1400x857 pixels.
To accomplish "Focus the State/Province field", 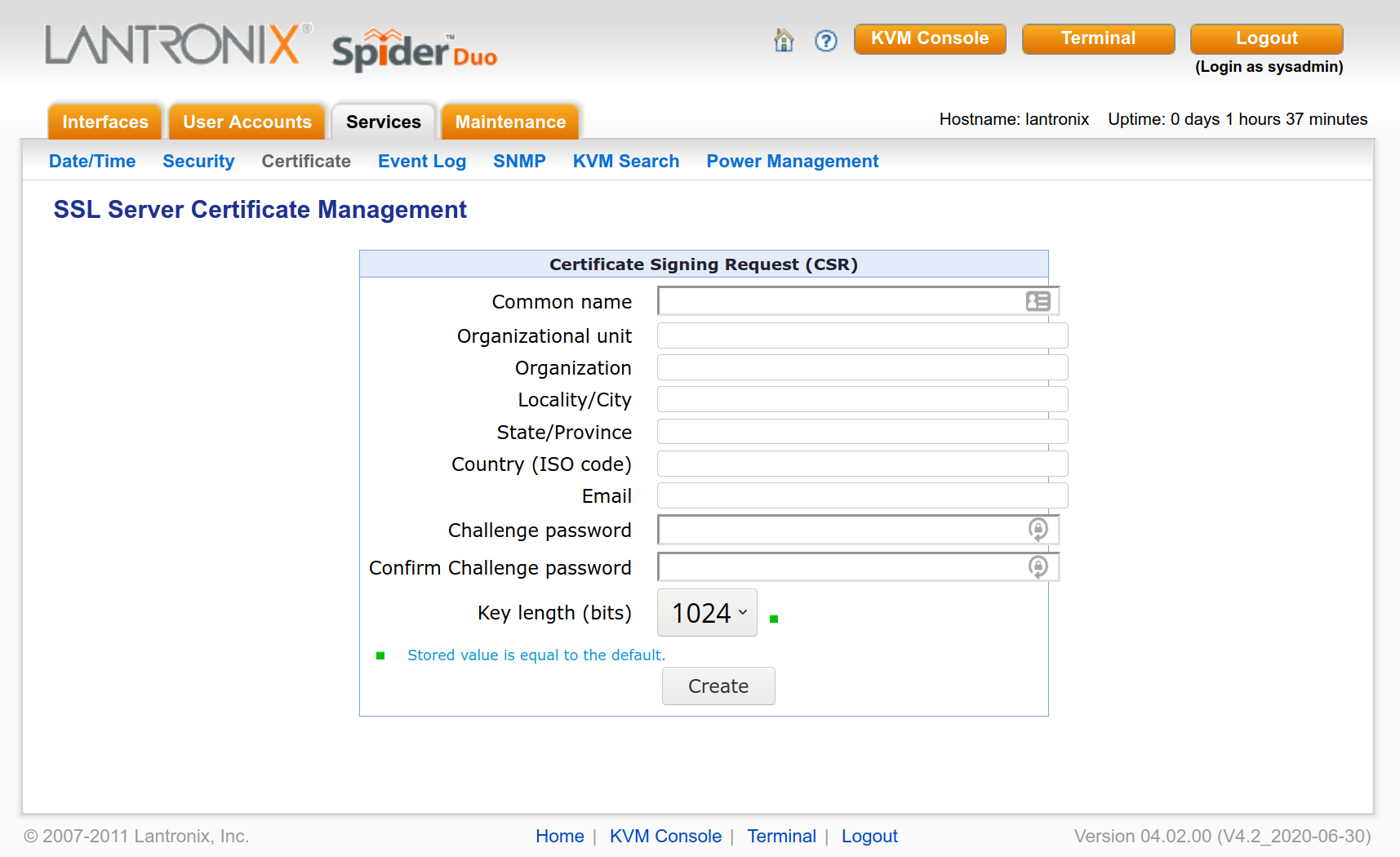I will 862,432.
